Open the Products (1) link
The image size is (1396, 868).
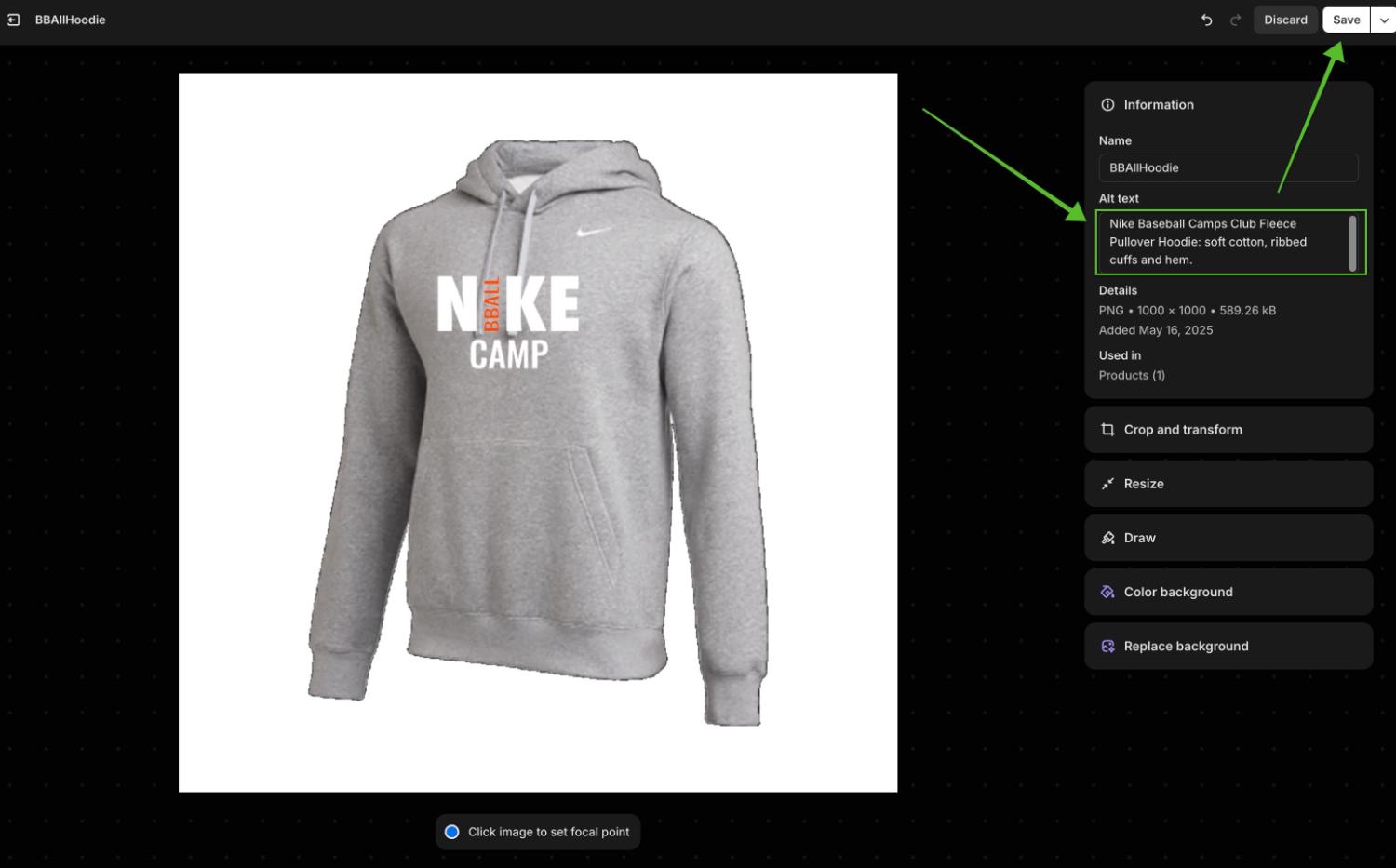coord(1132,375)
